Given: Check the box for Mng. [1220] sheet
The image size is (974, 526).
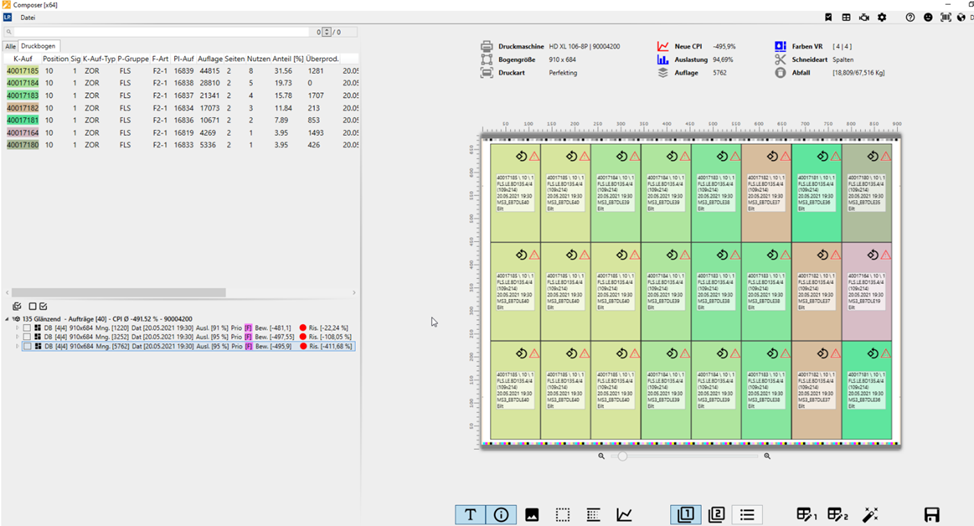Looking at the screenshot, I should pyautogui.click(x=26, y=327).
